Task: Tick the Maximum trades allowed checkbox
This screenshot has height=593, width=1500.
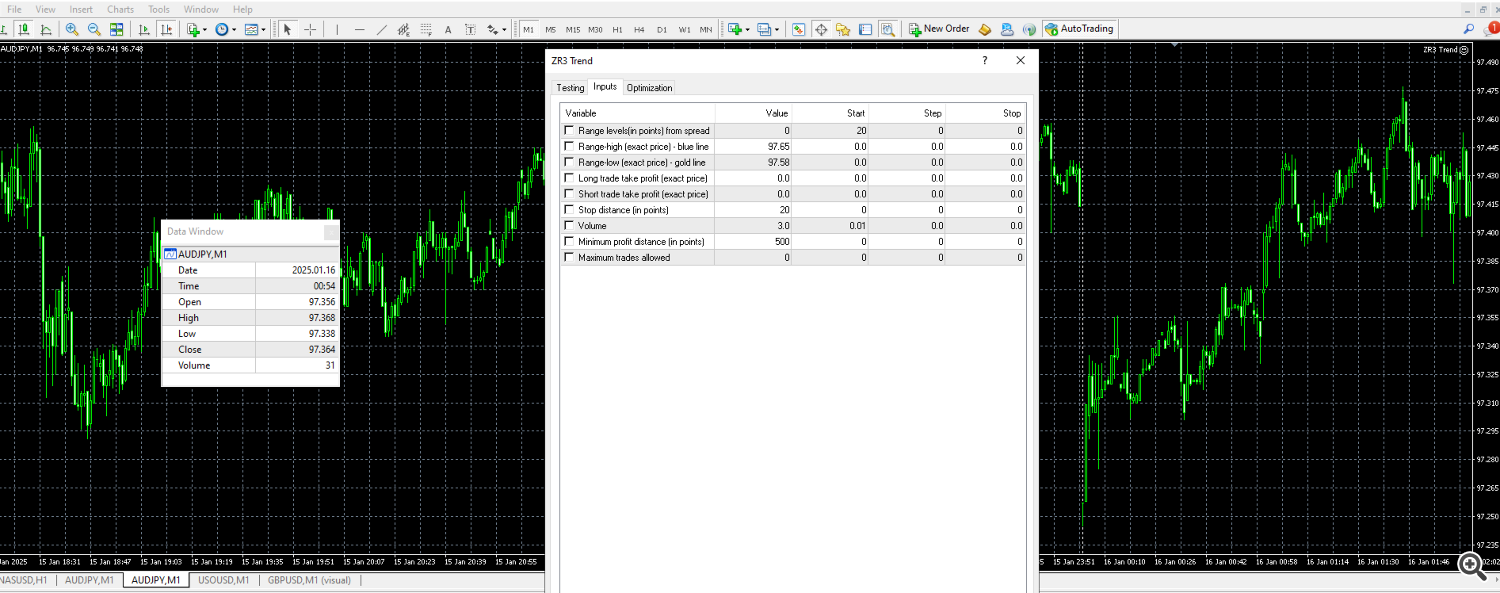Action: (x=570, y=258)
